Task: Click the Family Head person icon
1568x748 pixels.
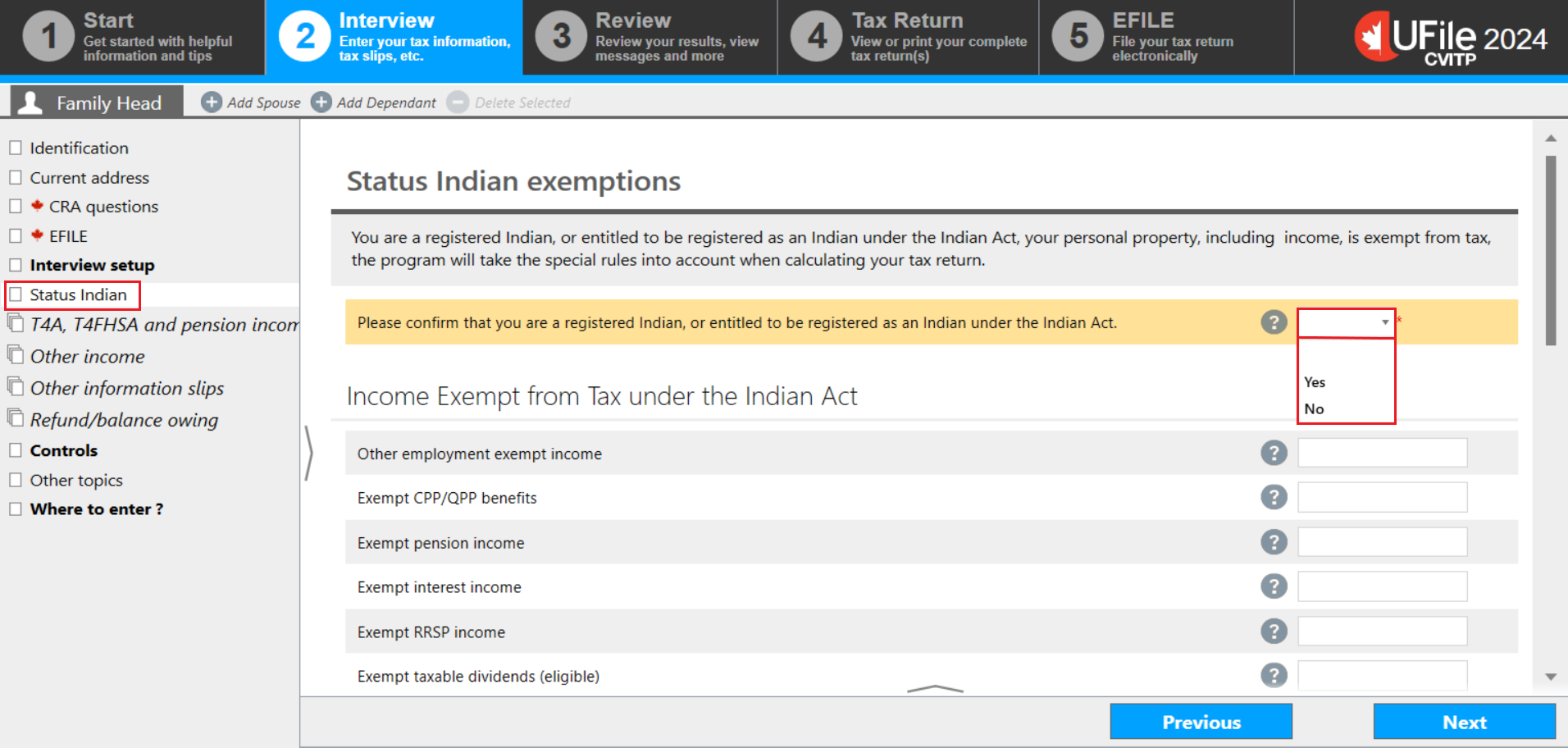Action: pos(30,103)
